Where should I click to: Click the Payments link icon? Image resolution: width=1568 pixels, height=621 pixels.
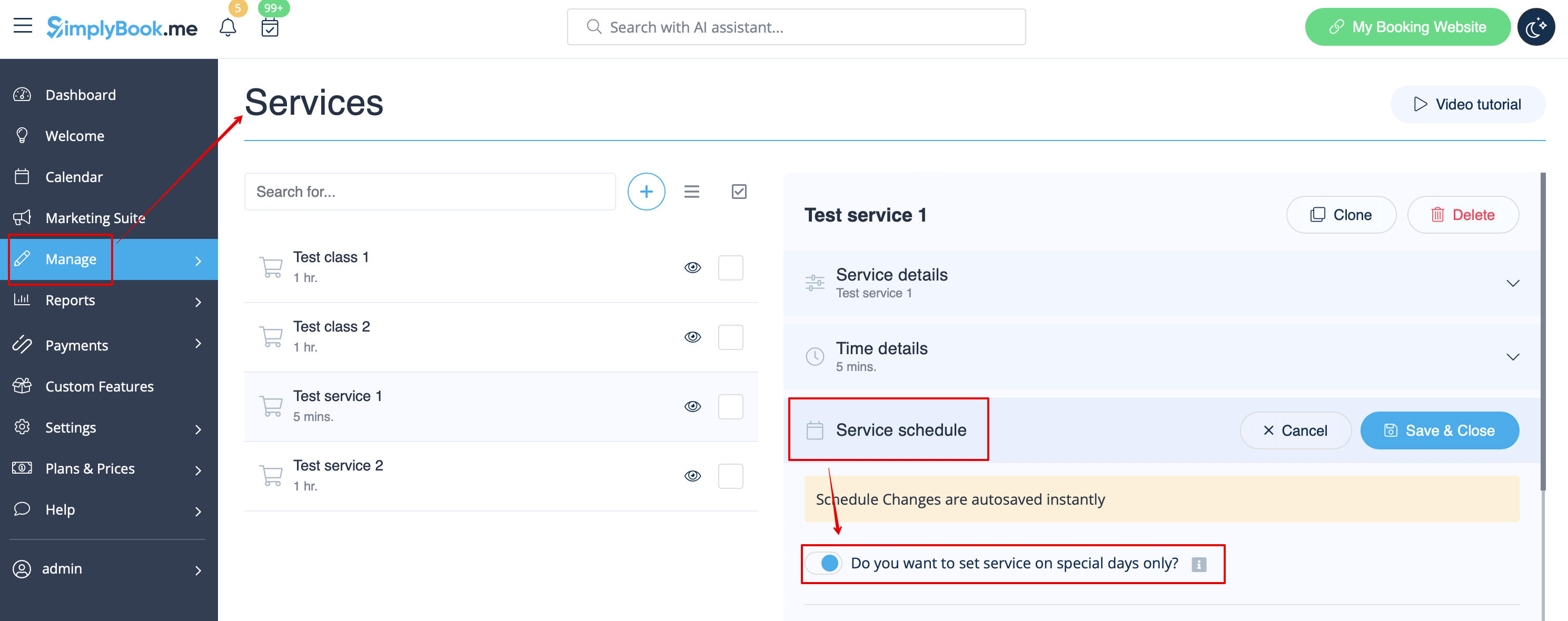pyautogui.click(x=22, y=344)
